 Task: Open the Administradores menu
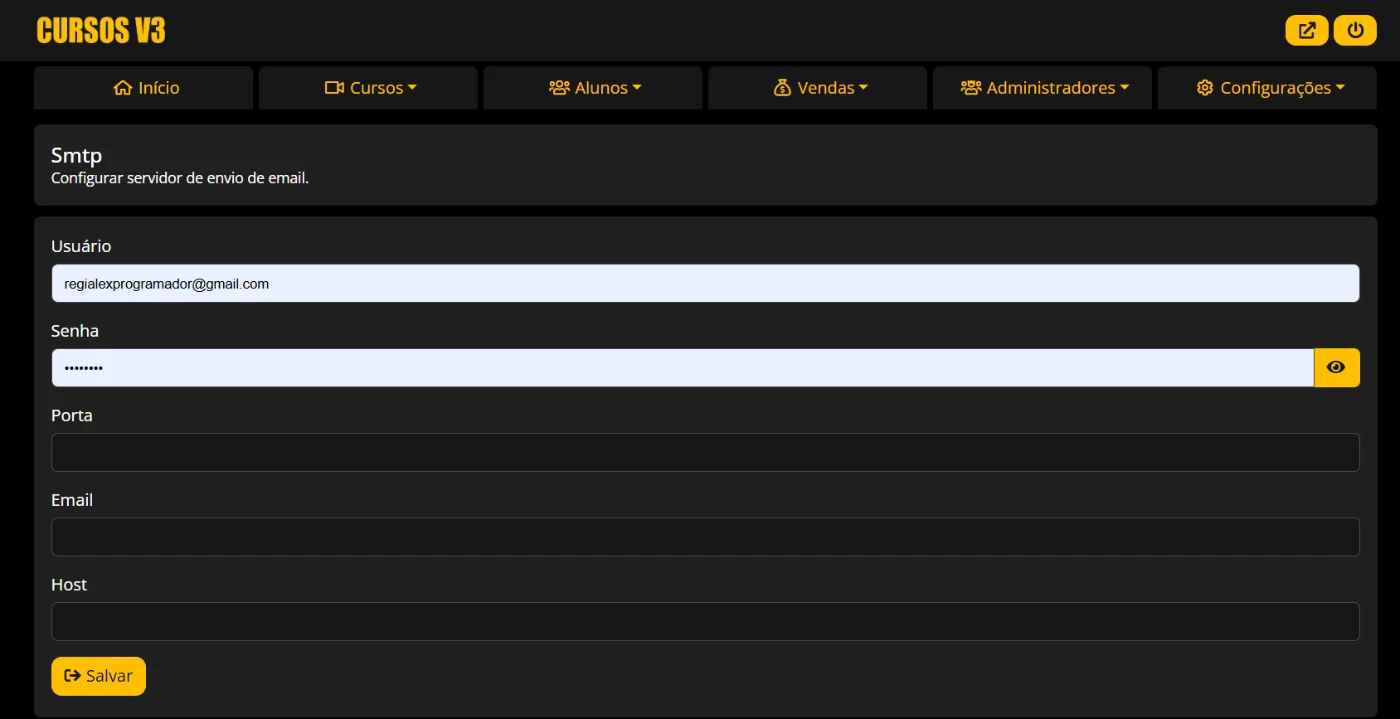click(1050, 88)
